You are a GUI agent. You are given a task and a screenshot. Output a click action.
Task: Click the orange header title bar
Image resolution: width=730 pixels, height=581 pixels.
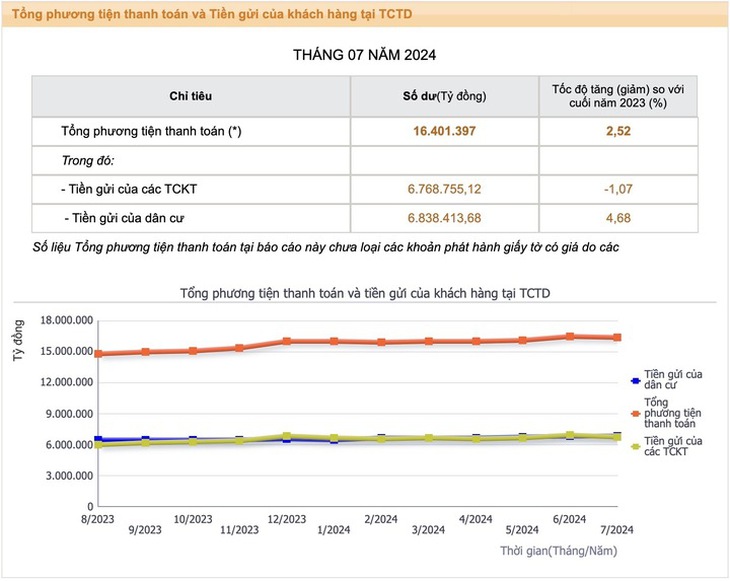tap(365, 14)
